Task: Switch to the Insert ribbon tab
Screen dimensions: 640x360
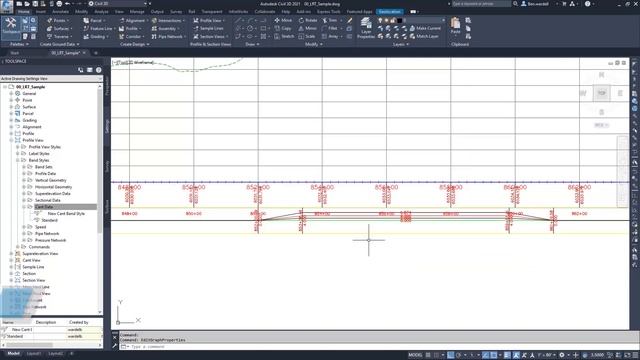Action: 41,11
